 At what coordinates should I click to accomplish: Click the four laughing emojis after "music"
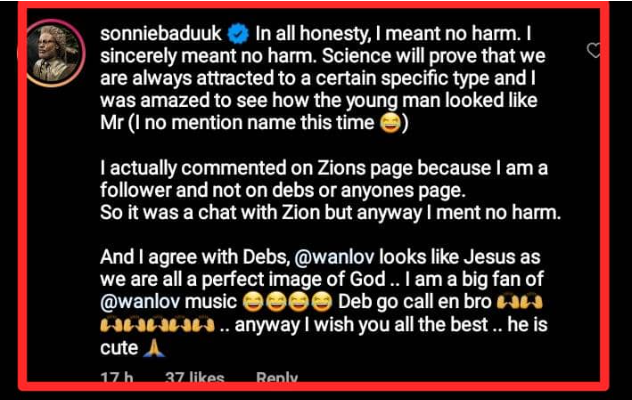click(x=287, y=302)
